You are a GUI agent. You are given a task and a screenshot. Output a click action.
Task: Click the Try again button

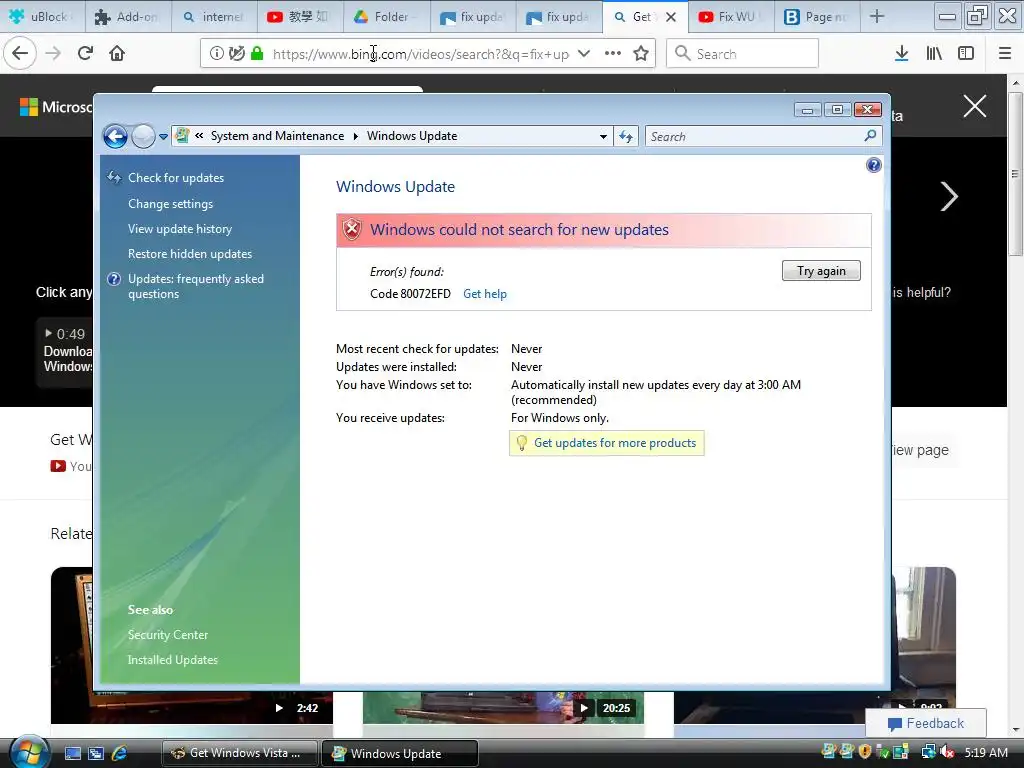click(x=821, y=271)
